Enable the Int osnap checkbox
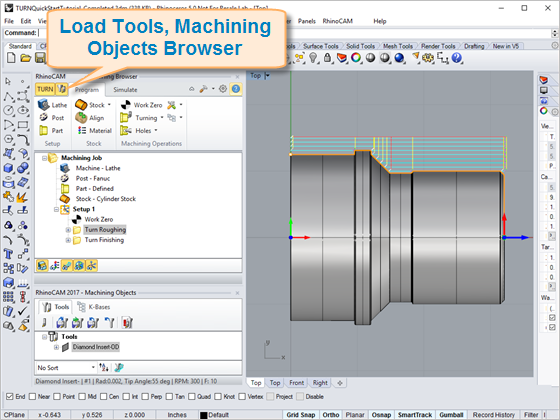The height and width of the screenshot is (420, 560). click(x=126, y=396)
